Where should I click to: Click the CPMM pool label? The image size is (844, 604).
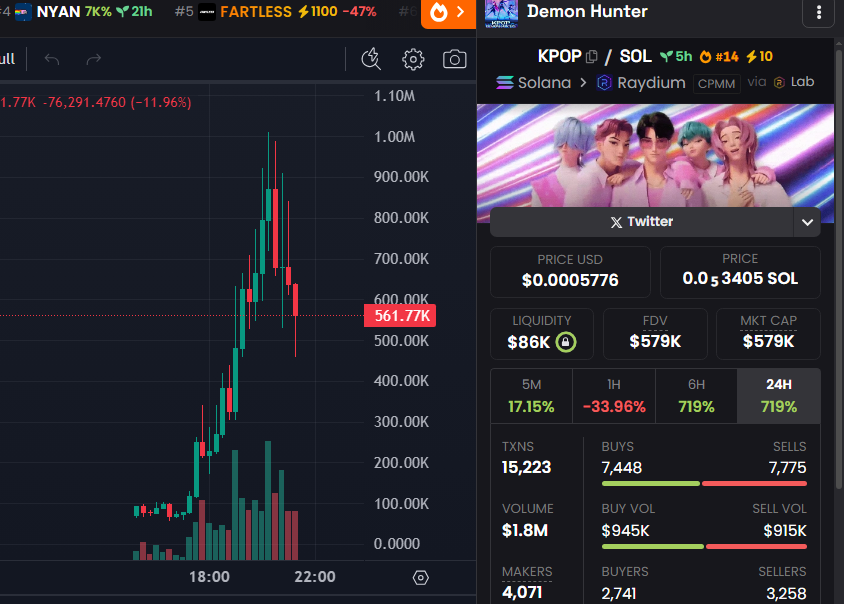716,83
